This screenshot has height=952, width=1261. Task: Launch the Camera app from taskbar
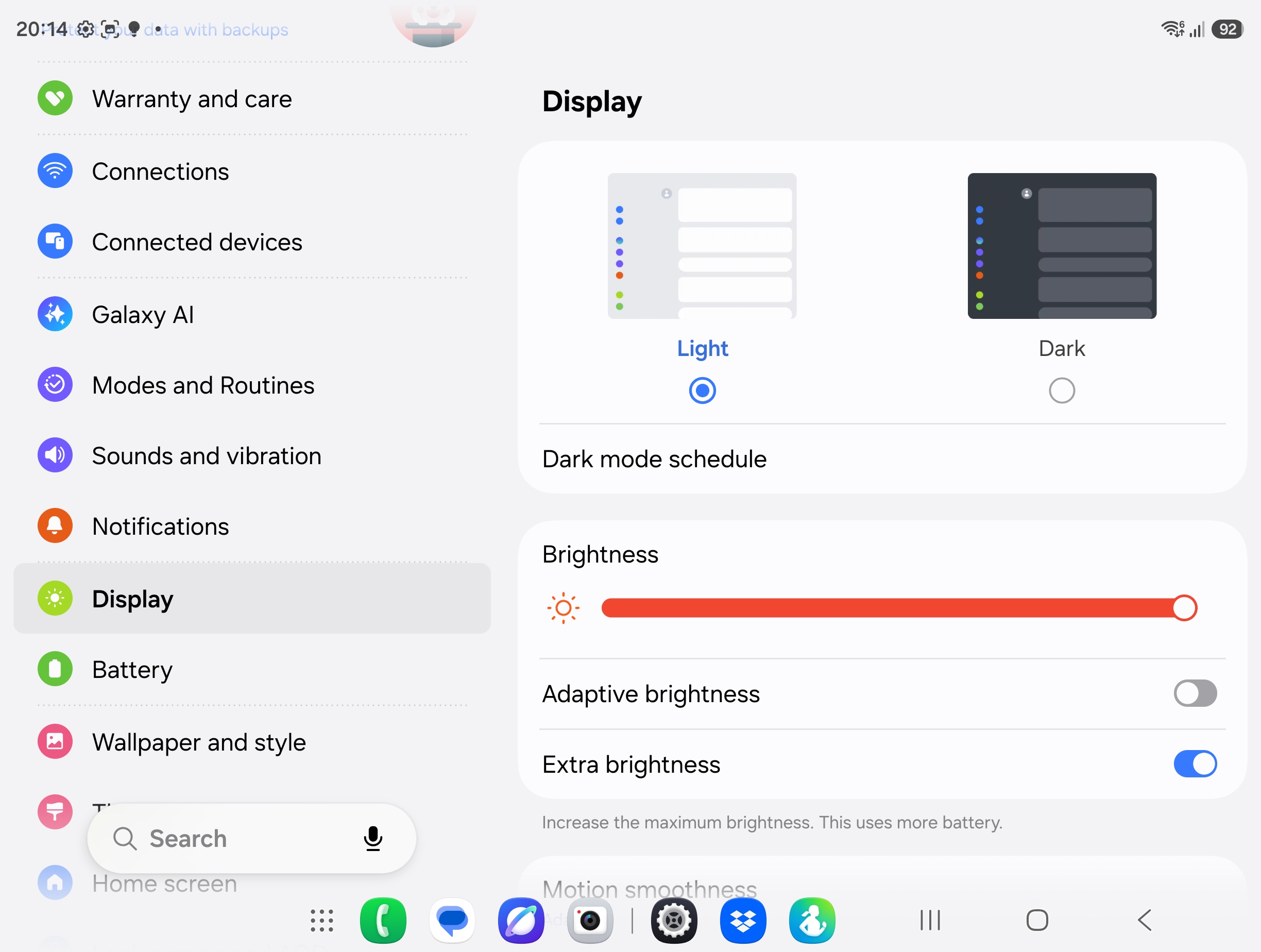pos(590,920)
